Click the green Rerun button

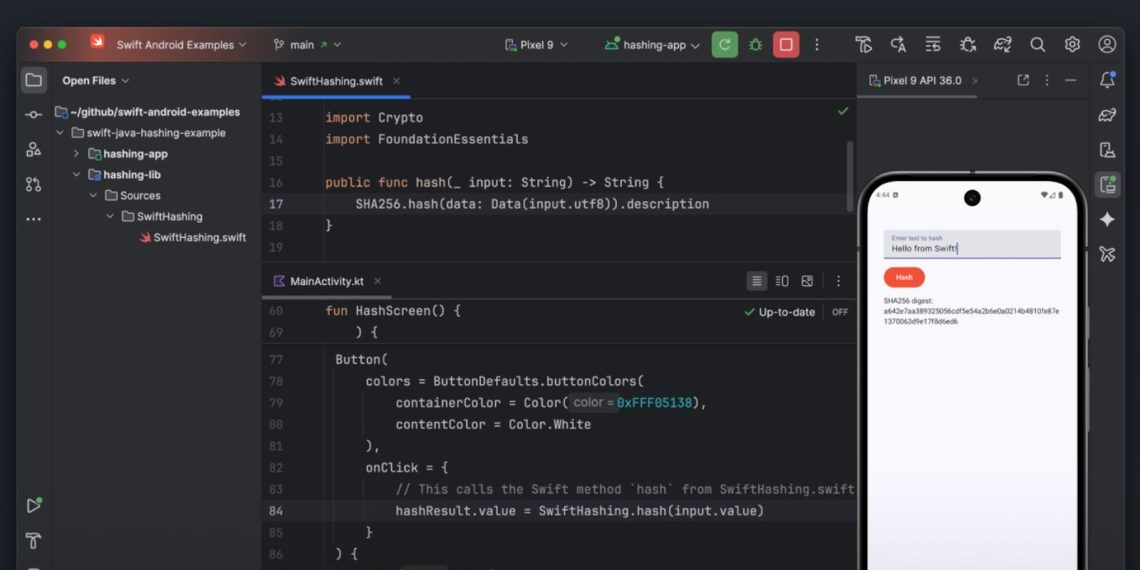tap(724, 45)
